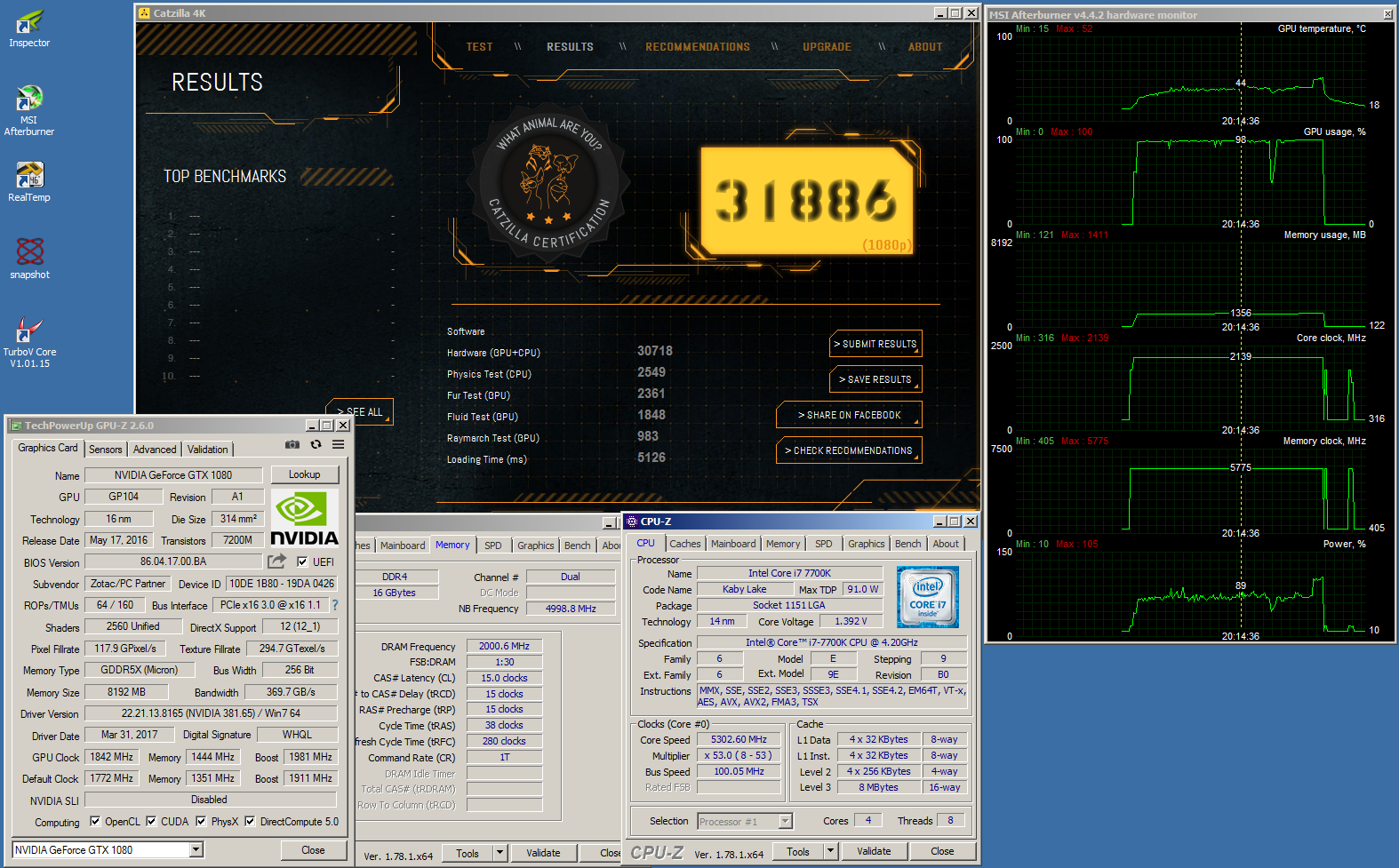Click SUBMIT RESULTS button in Catzilla
Screen dimensions: 1399x868
click(875, 344)
